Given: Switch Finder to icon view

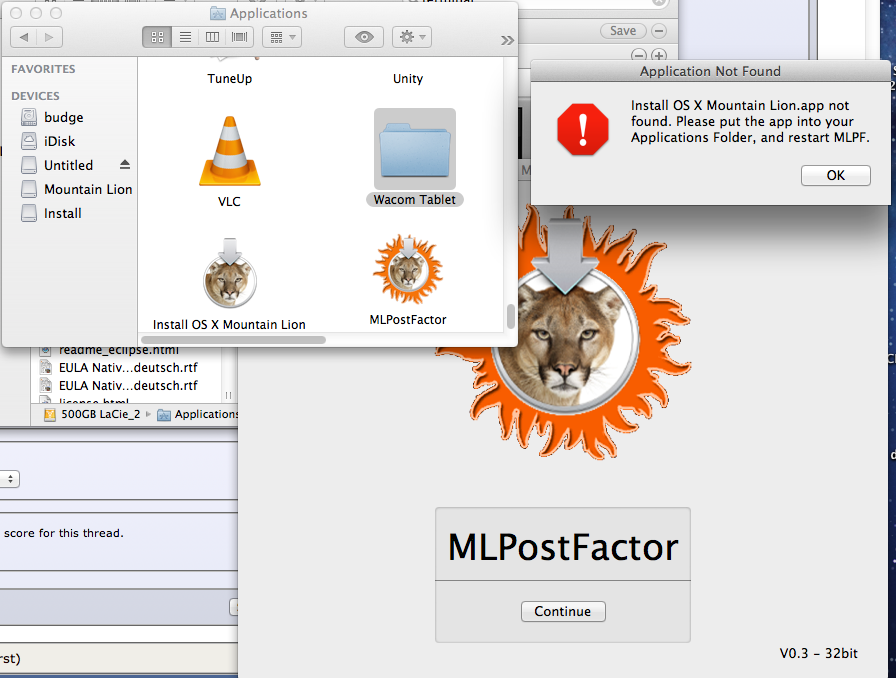Looking at the screenshot, I should click(157, 37).
